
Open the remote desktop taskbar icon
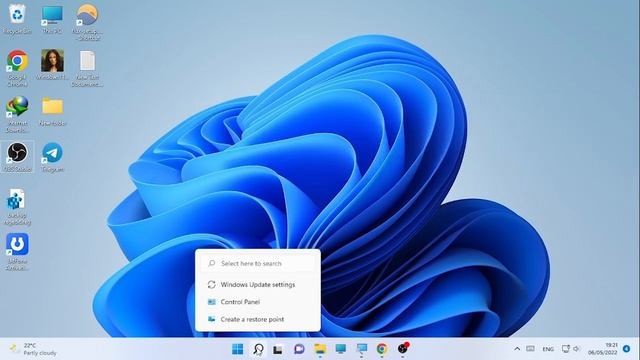coord(362,349)
